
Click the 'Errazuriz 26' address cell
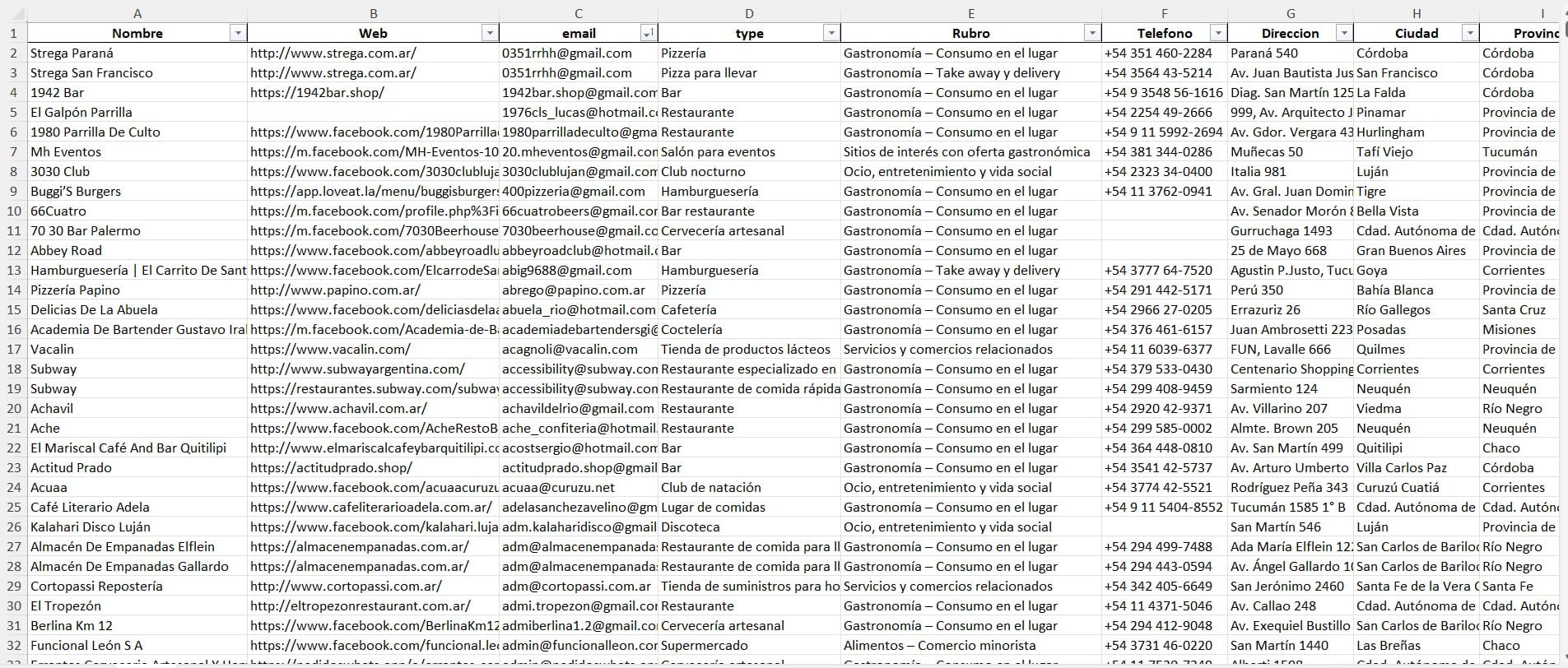[x=1291, y=309]
